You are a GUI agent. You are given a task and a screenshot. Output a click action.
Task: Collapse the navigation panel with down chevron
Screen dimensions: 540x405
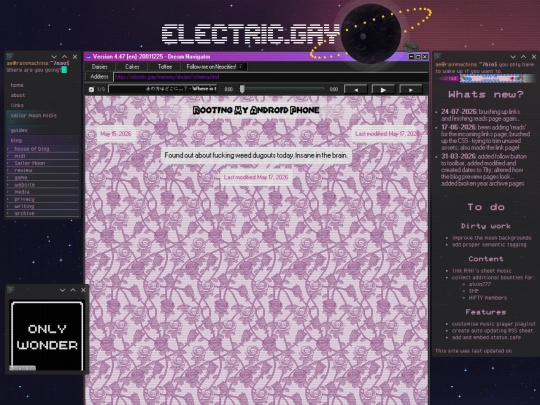pyautogui.click(x=54, y=57)
